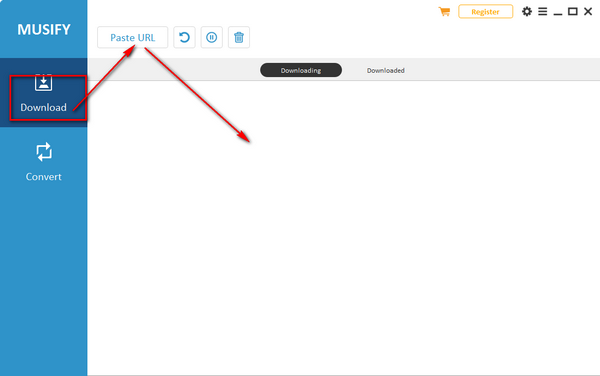Screen dimensions: 600x376
Task: Click the MUSIFY logo text
Action: tap(44, 29)
